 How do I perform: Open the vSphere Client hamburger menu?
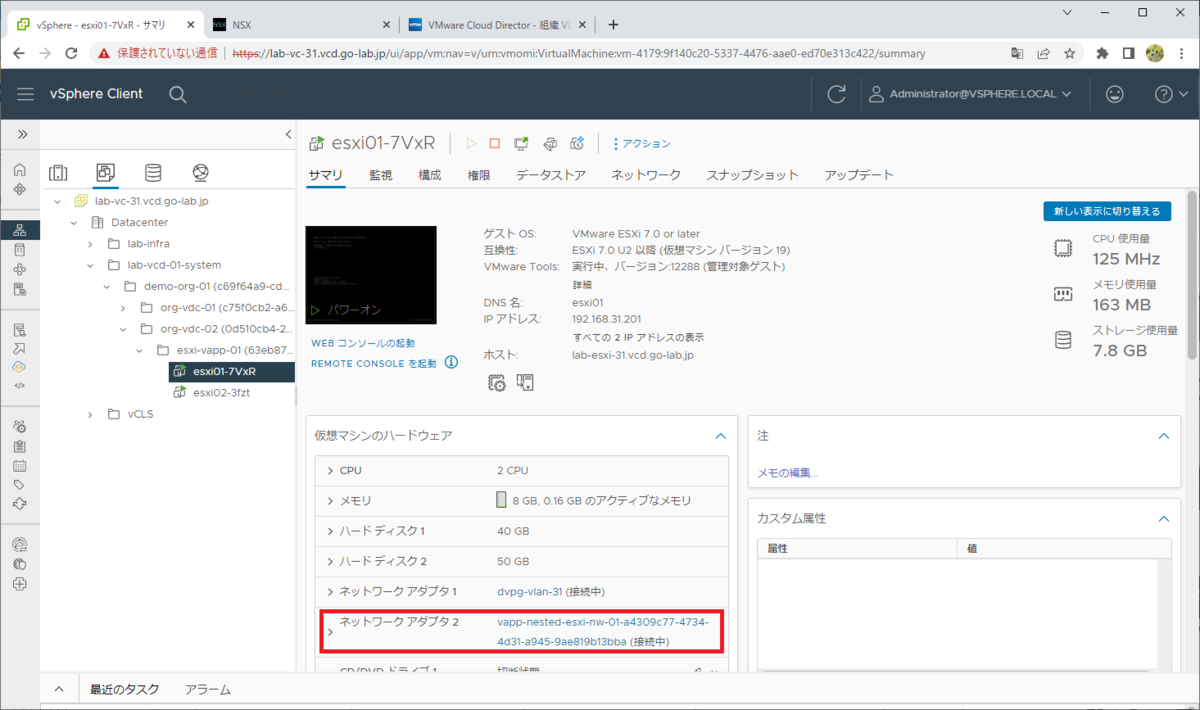[x=25, y=94]
